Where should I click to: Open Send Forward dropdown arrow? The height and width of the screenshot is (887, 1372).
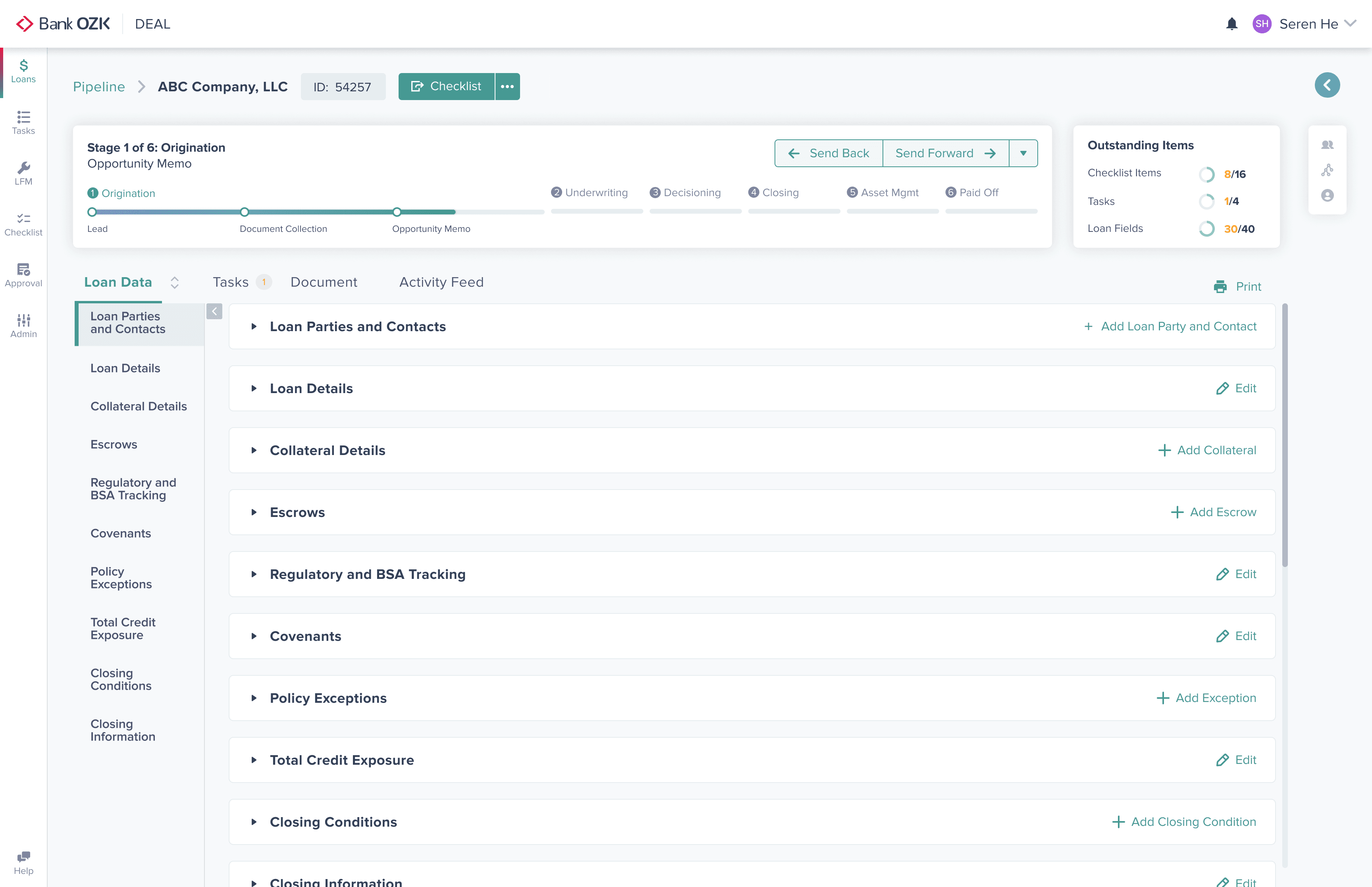(1023, 153)
